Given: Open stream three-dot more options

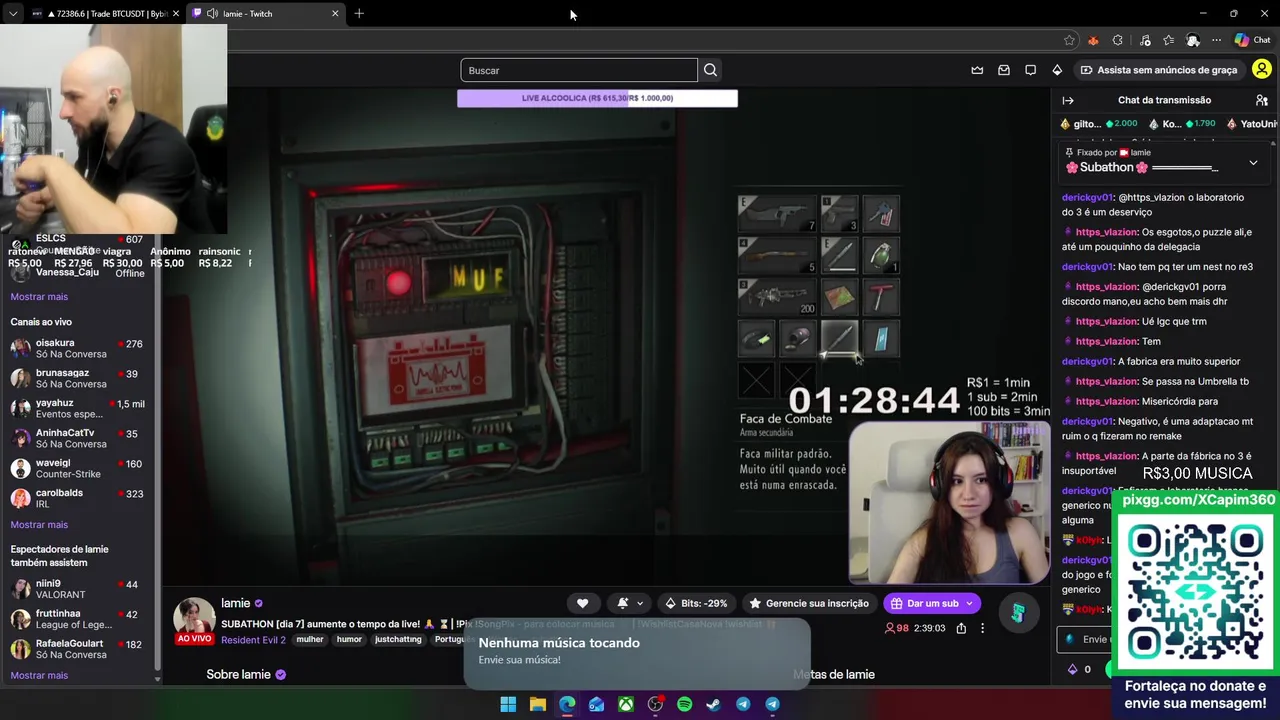Looking at the screenshot, I should coord(982,628).
